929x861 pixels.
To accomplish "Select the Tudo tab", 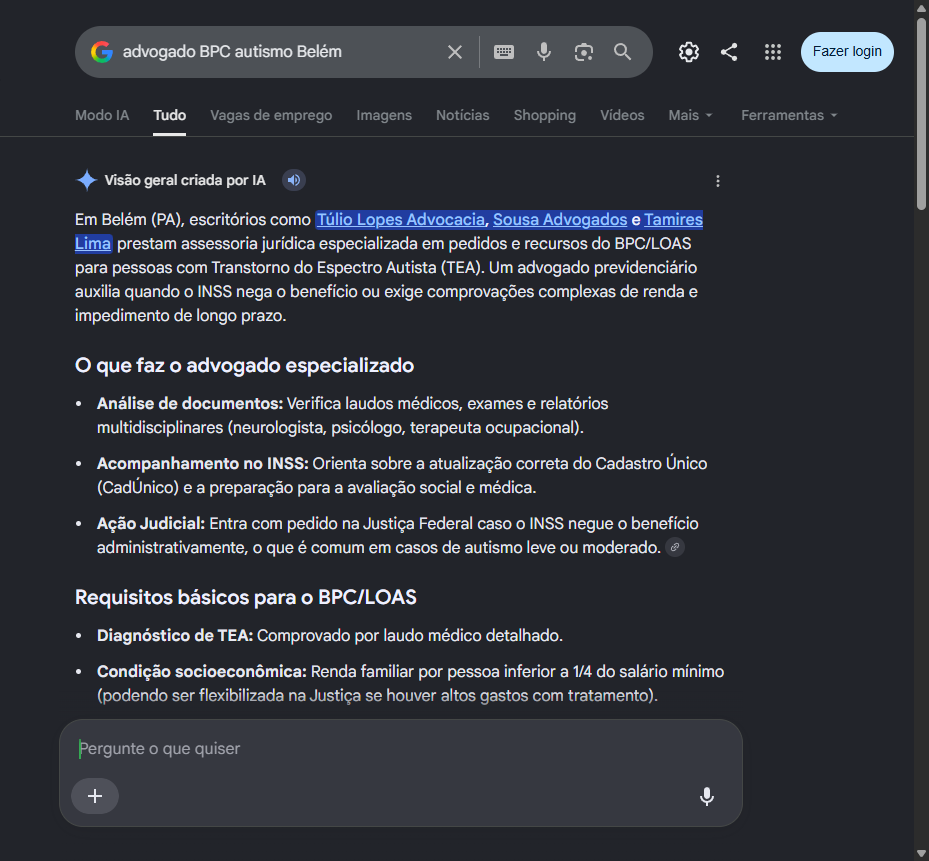I will pyautogui.click(x=169, y=115).
